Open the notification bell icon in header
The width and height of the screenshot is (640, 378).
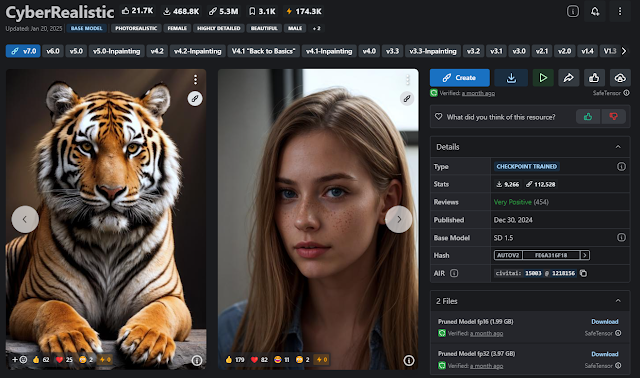[595, 11]
